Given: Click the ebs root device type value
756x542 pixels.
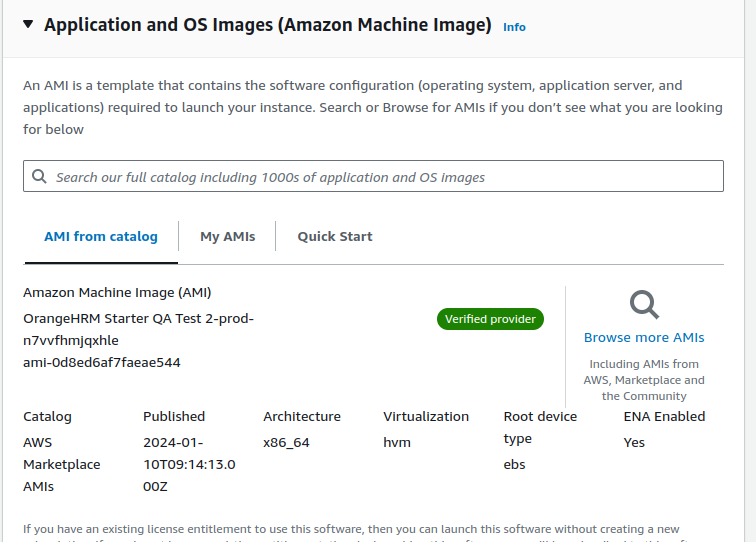Looking at the screenshot, I should click(514, 464).
